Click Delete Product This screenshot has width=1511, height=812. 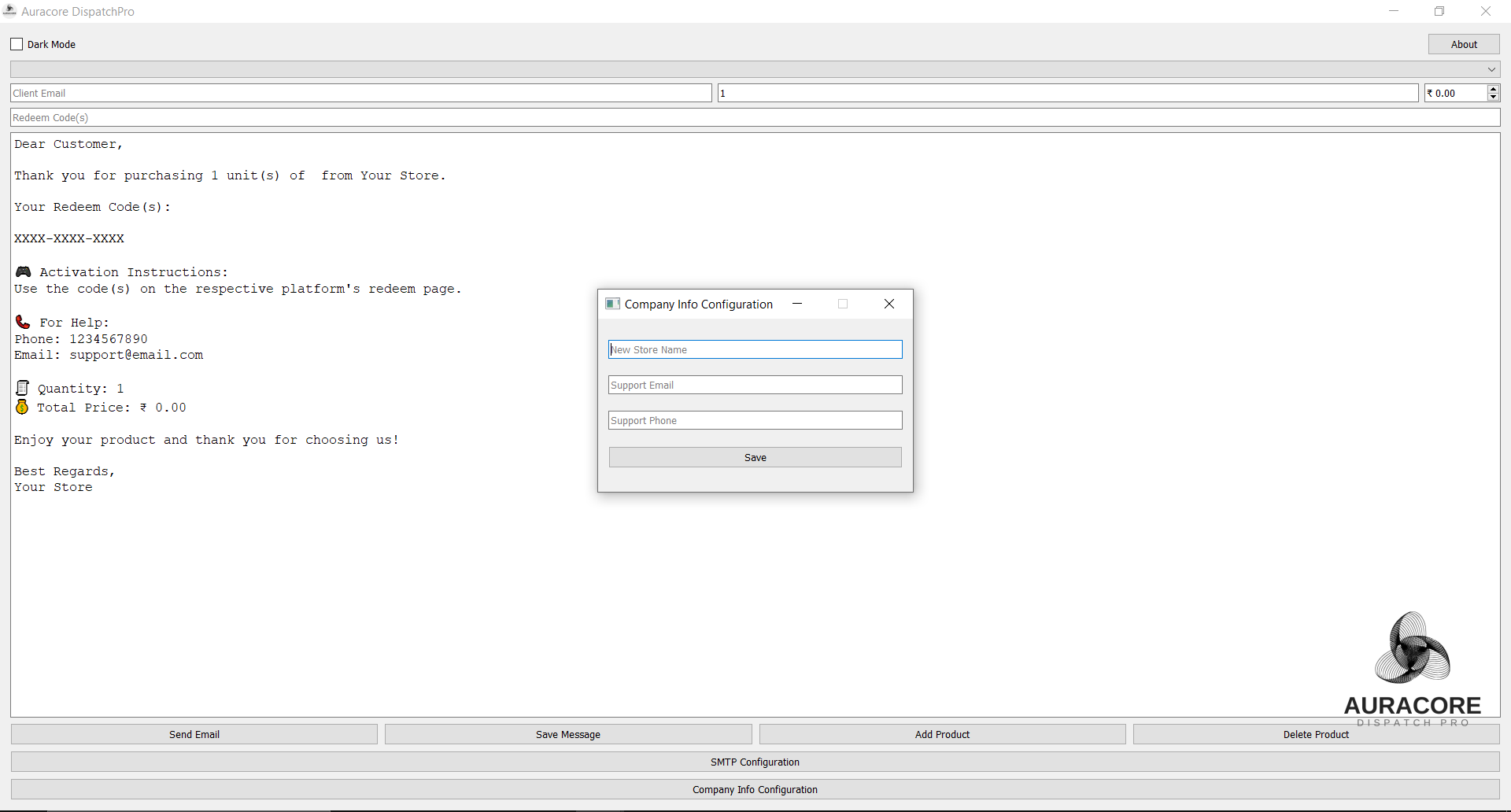point(1315,734)
